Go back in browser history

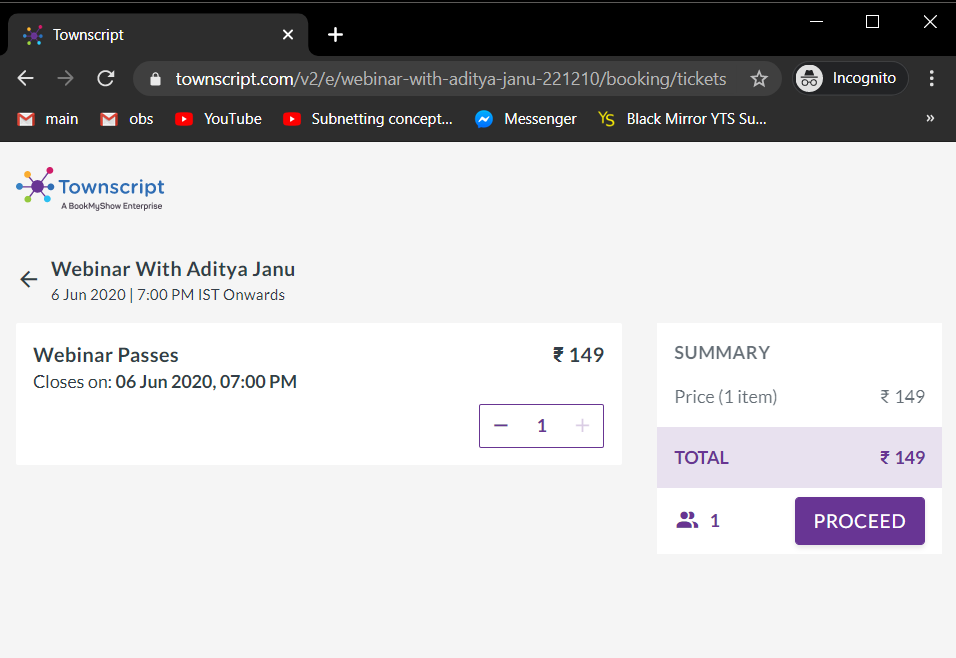(26, 79)
